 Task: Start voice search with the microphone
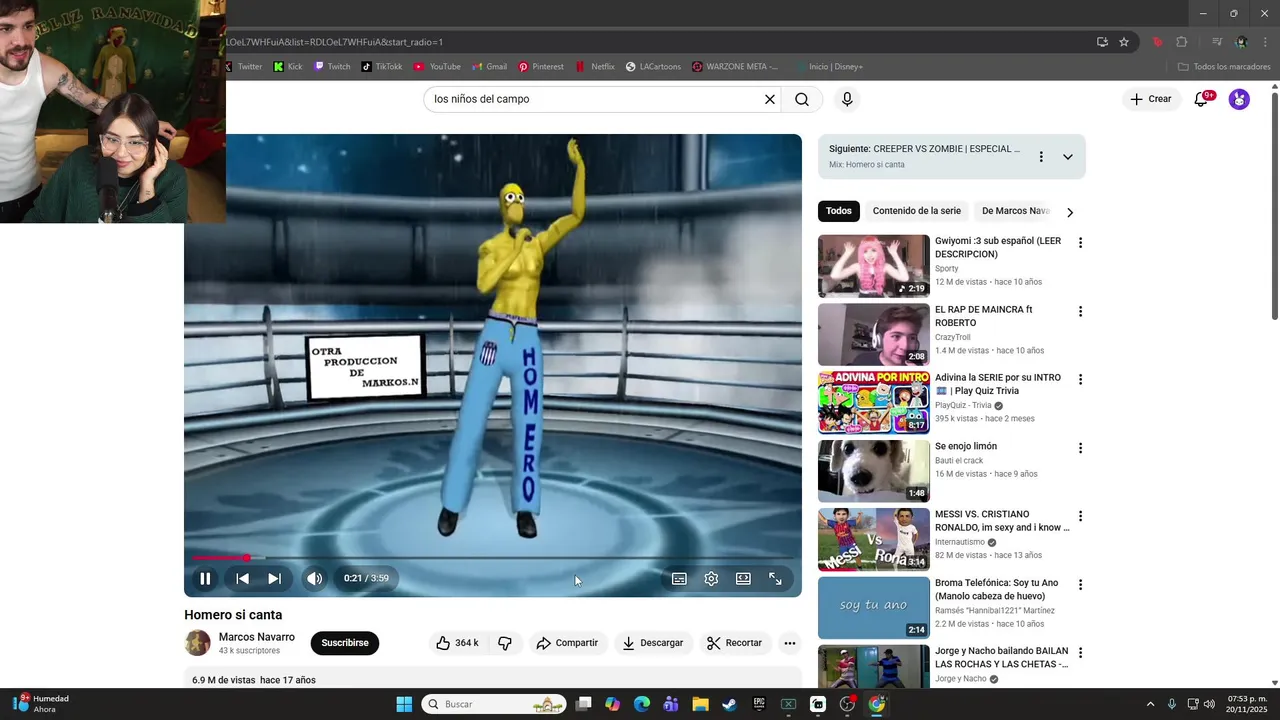(x=847, y=99)
